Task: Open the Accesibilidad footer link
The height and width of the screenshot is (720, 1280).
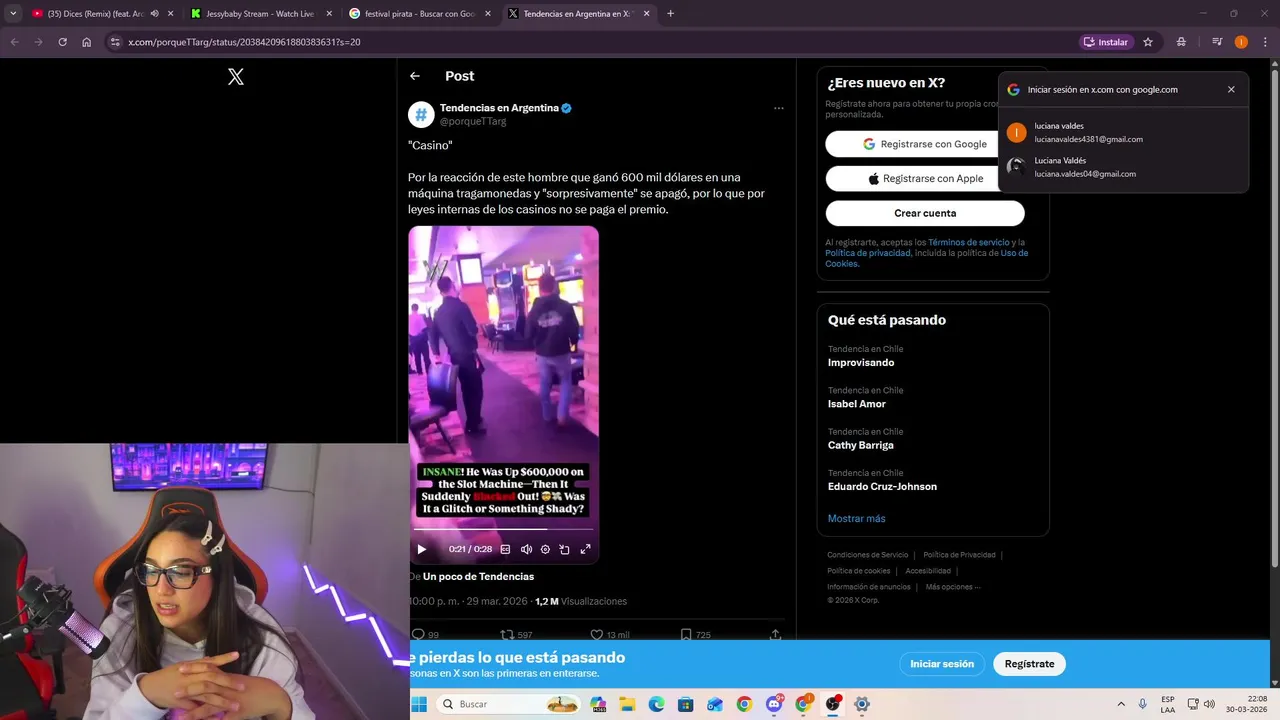Action: 928,571
